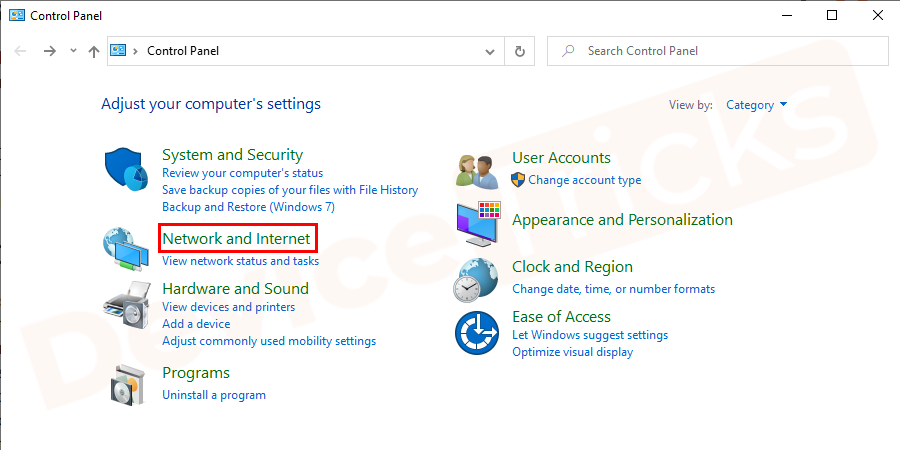
Task: Open Ease of Access category
Action: click(561, 317)
